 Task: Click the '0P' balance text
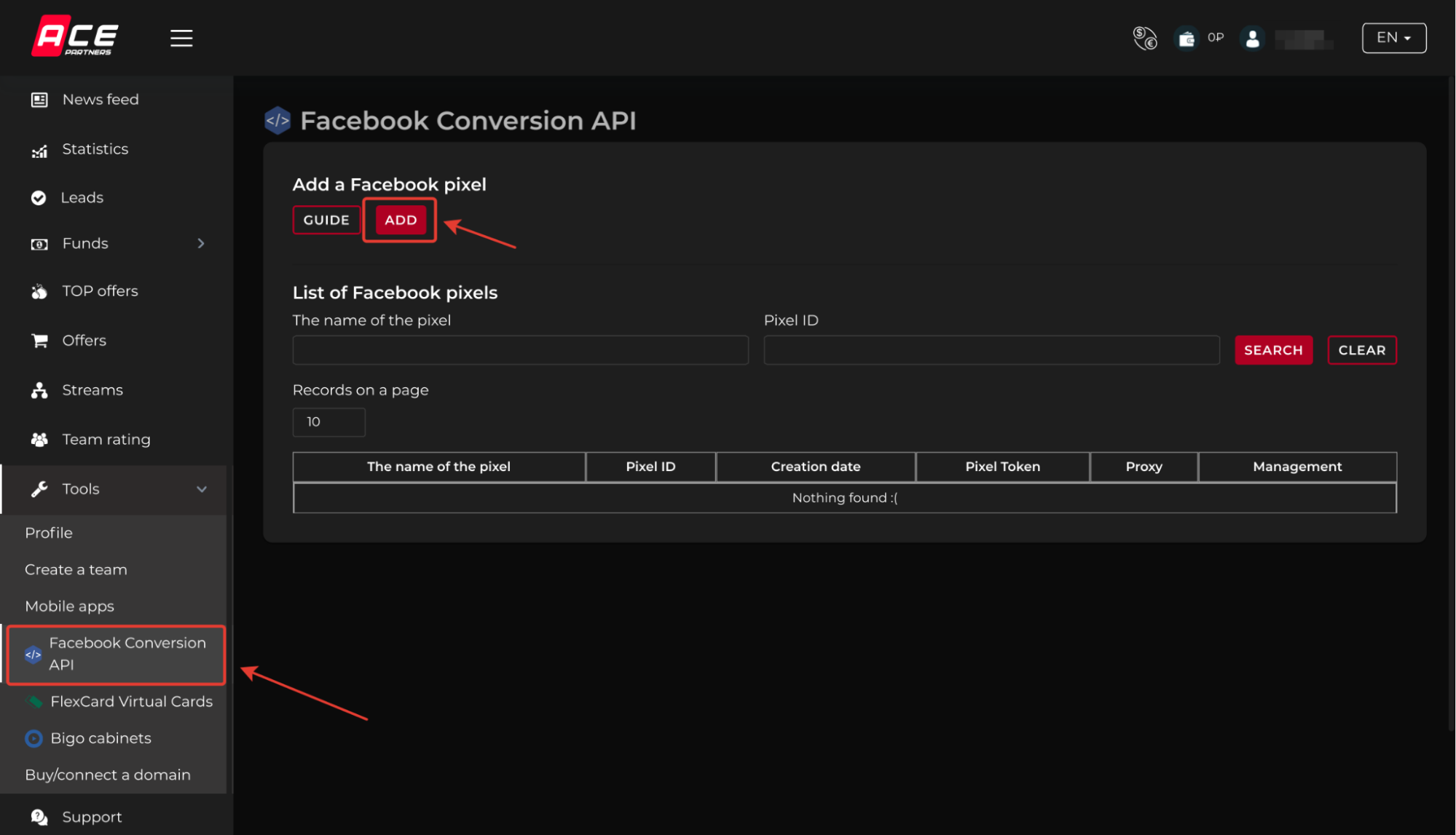point(1216,38)
